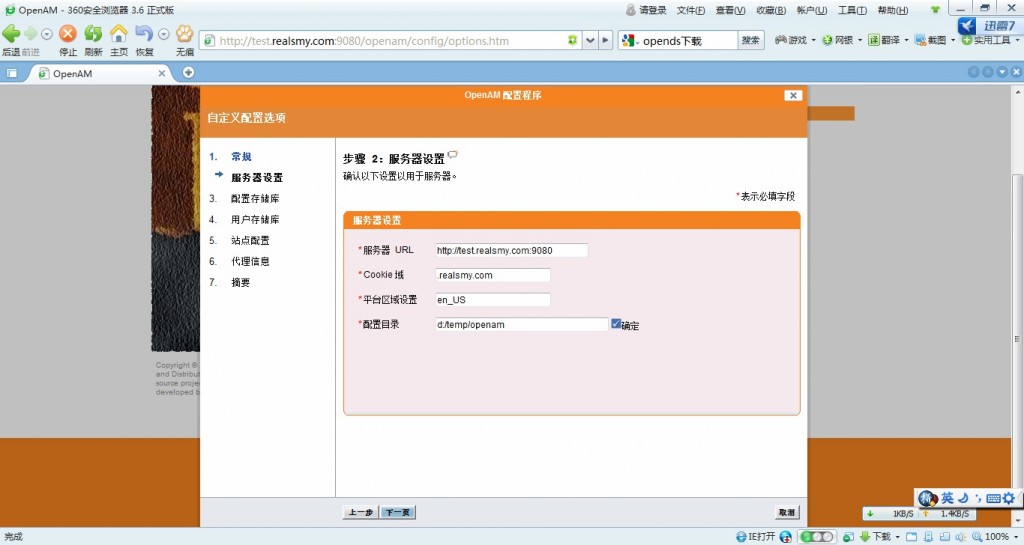Click IE打开 in status bar
The width and height of the screenshot is (1024, 545).
[x=756, y=537]
